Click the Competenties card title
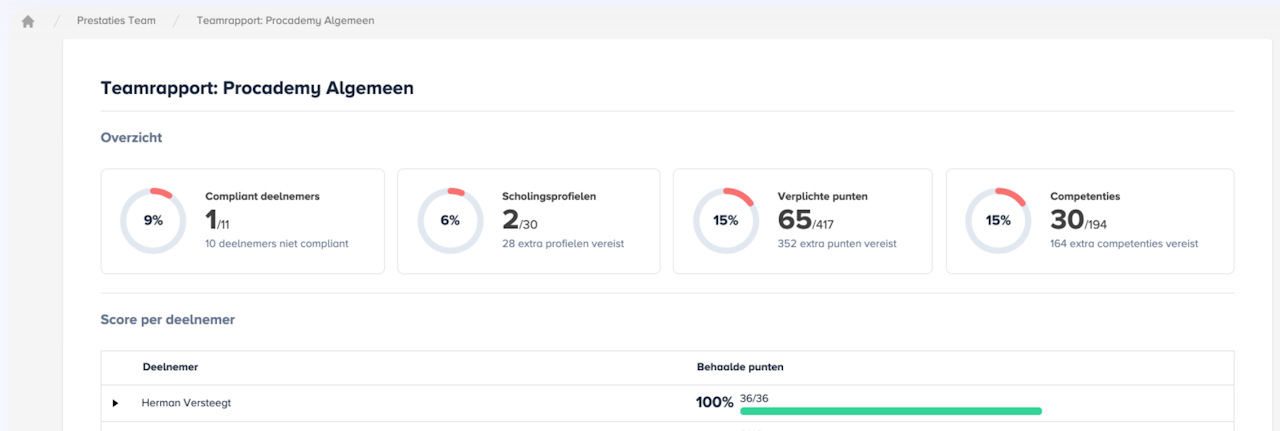Viewport: 1280px width, 431px height. point(1085,197)
